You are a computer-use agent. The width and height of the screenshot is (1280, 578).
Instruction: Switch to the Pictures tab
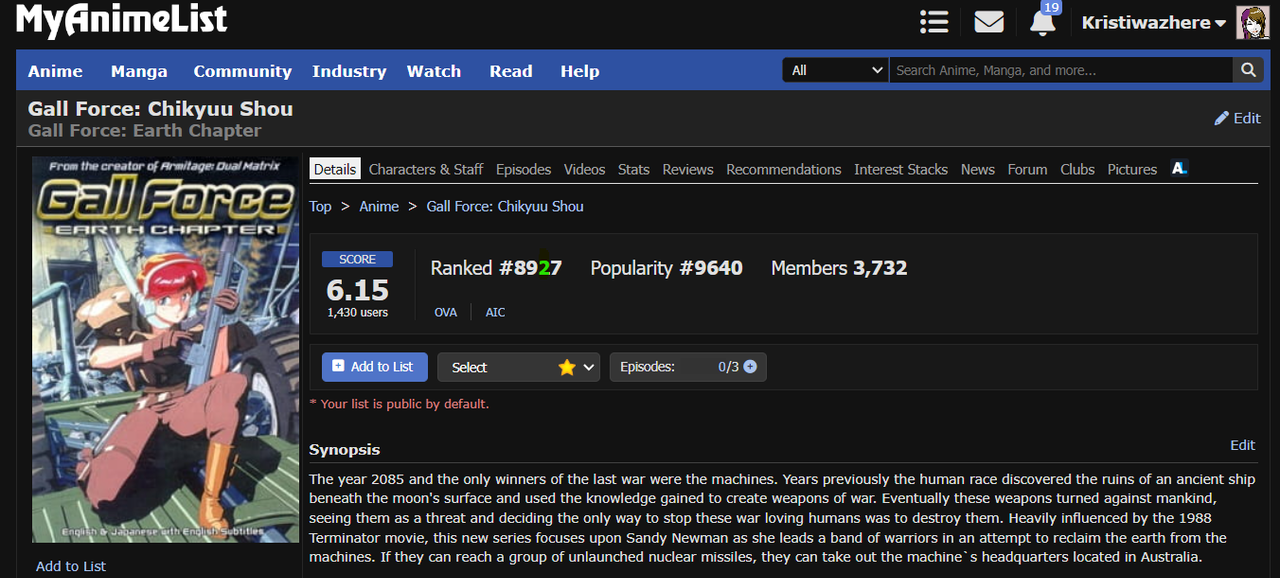point(1132,169)
